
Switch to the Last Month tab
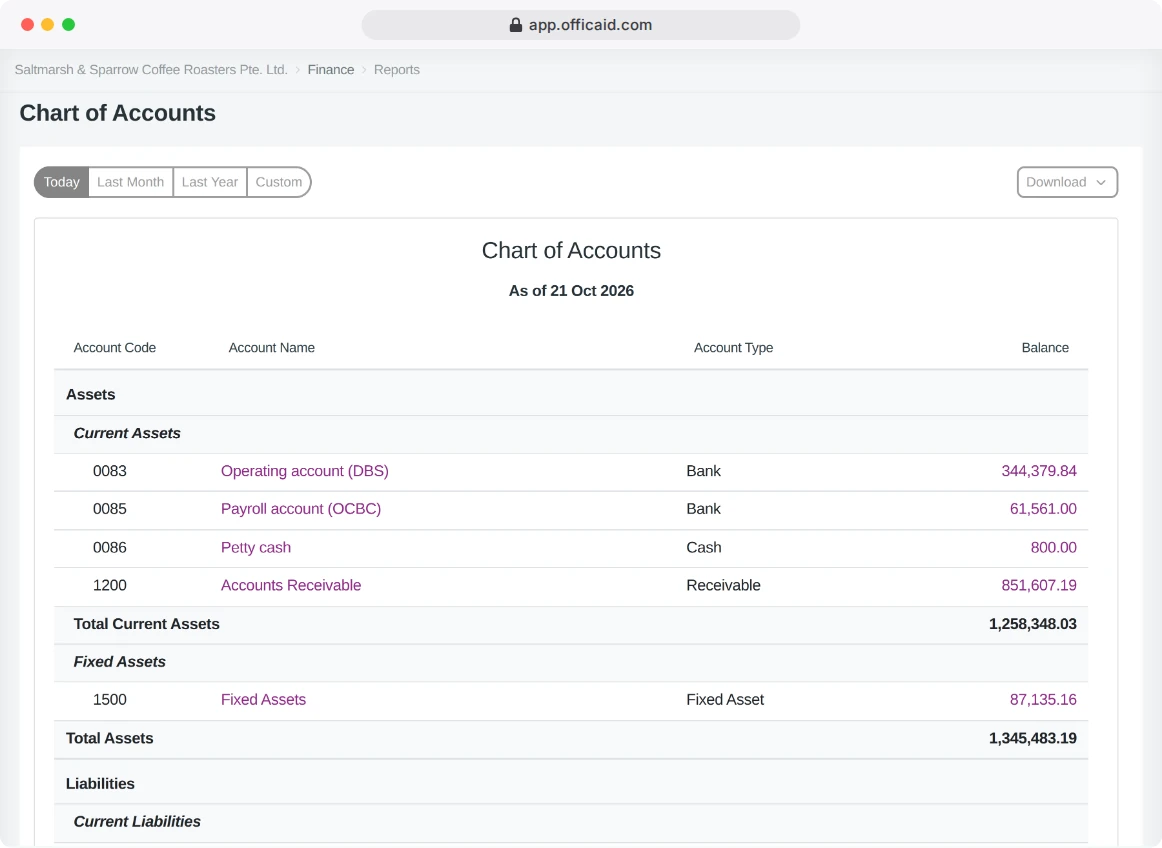coord(130,182)
